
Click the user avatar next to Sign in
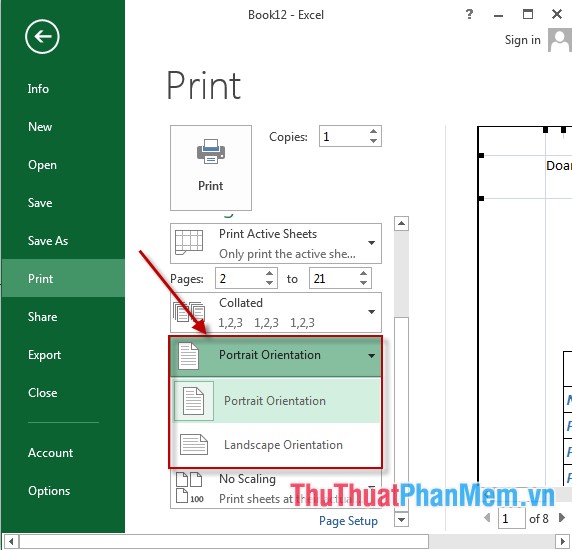(560, 40)
